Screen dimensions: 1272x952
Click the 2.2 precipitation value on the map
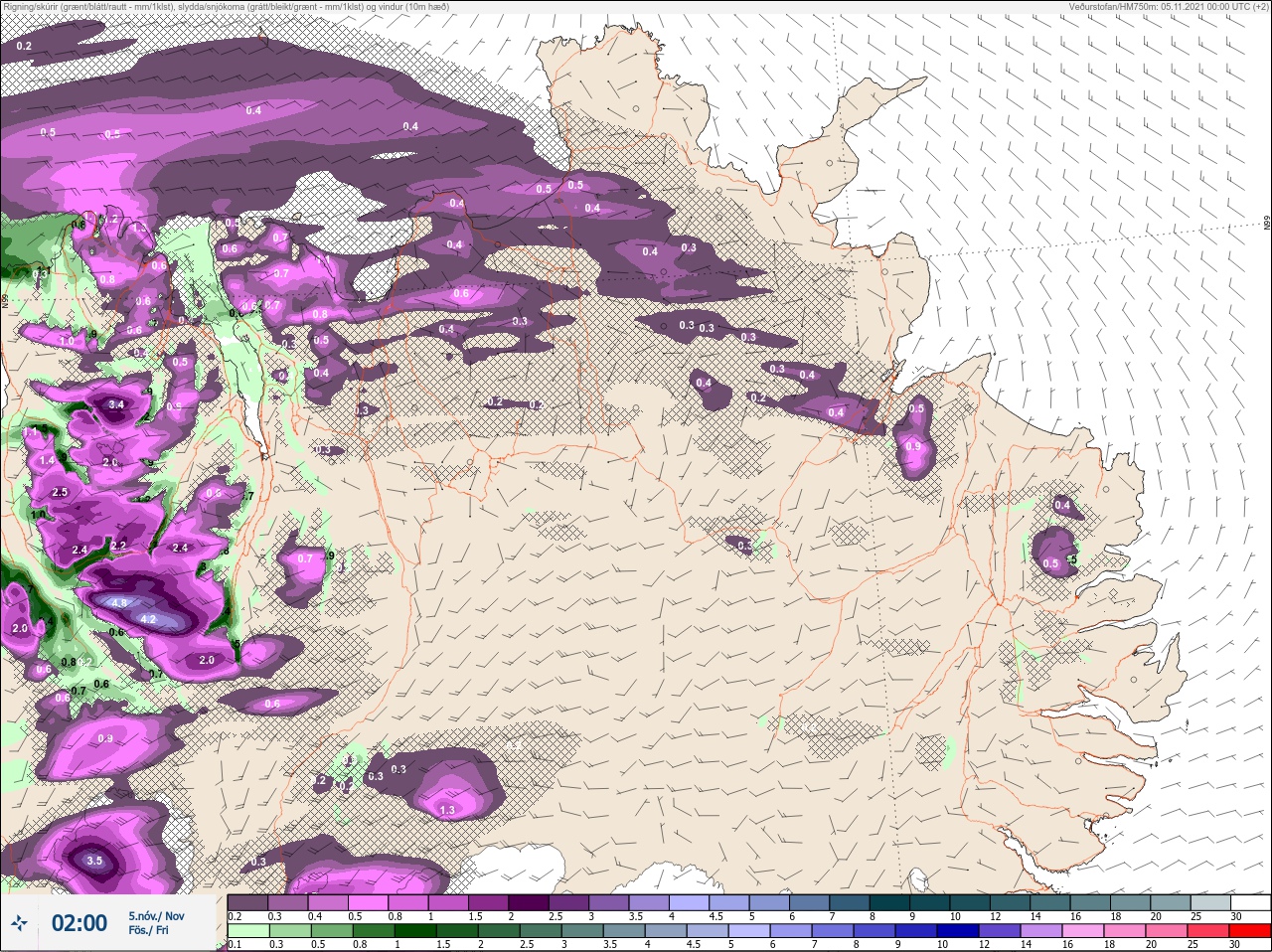118,546
